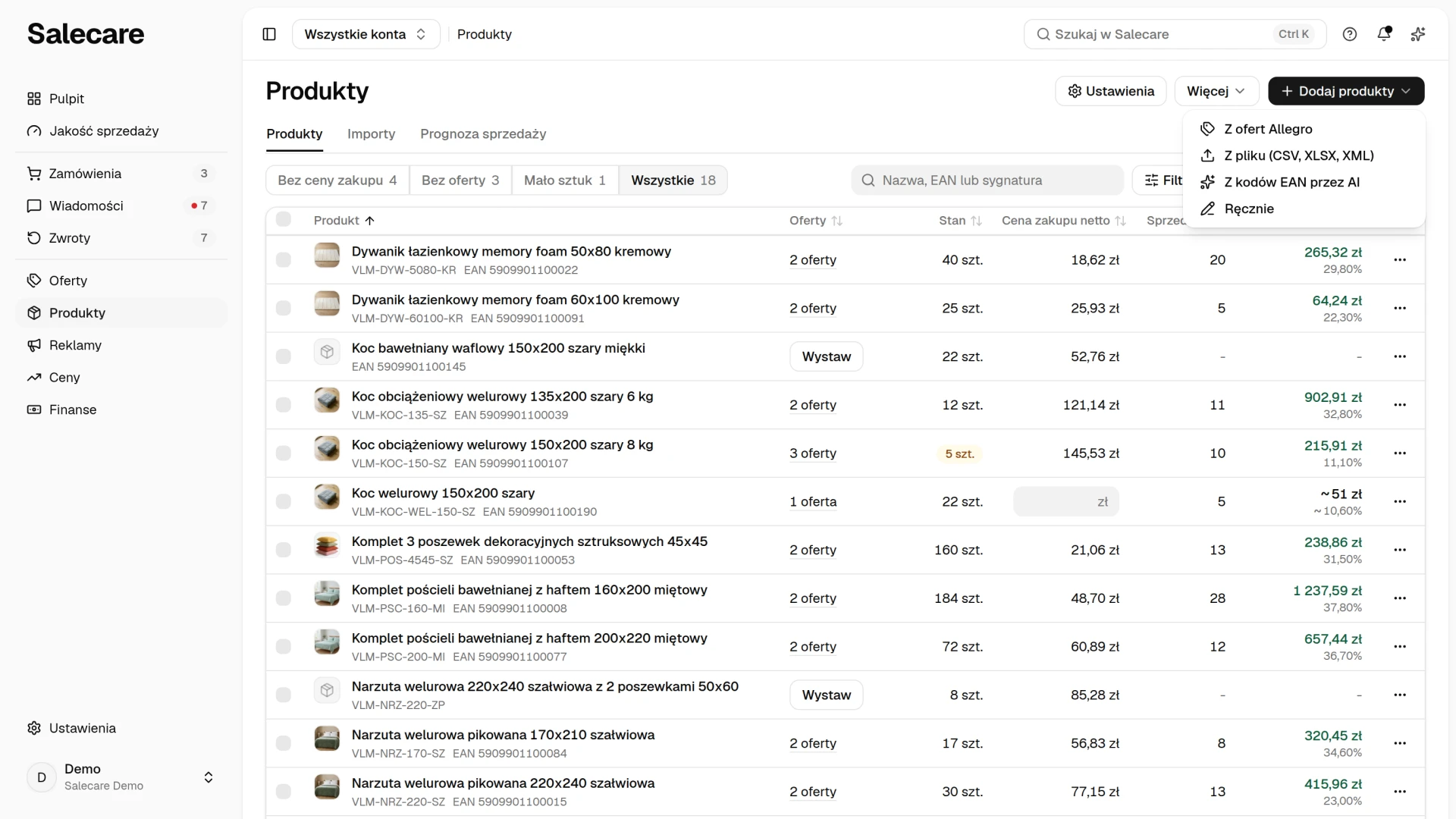
Task: Collapse the Dodaj produkty dropdown button
Action: pyautogui.click(x=1346, y=91)
